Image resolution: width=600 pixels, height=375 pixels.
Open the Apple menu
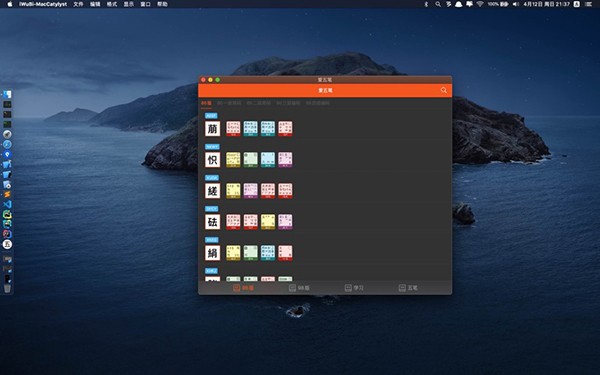click(10, 4)
